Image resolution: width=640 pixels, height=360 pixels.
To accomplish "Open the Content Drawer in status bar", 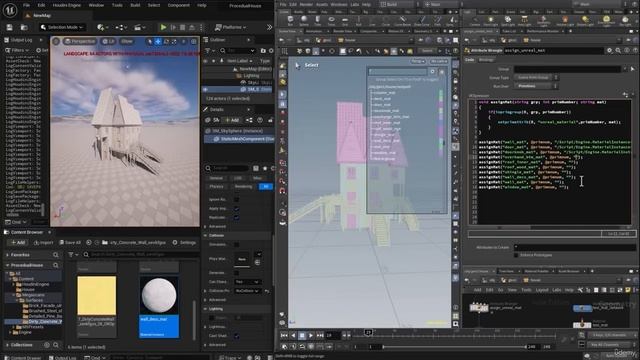I will pos(22,358).
